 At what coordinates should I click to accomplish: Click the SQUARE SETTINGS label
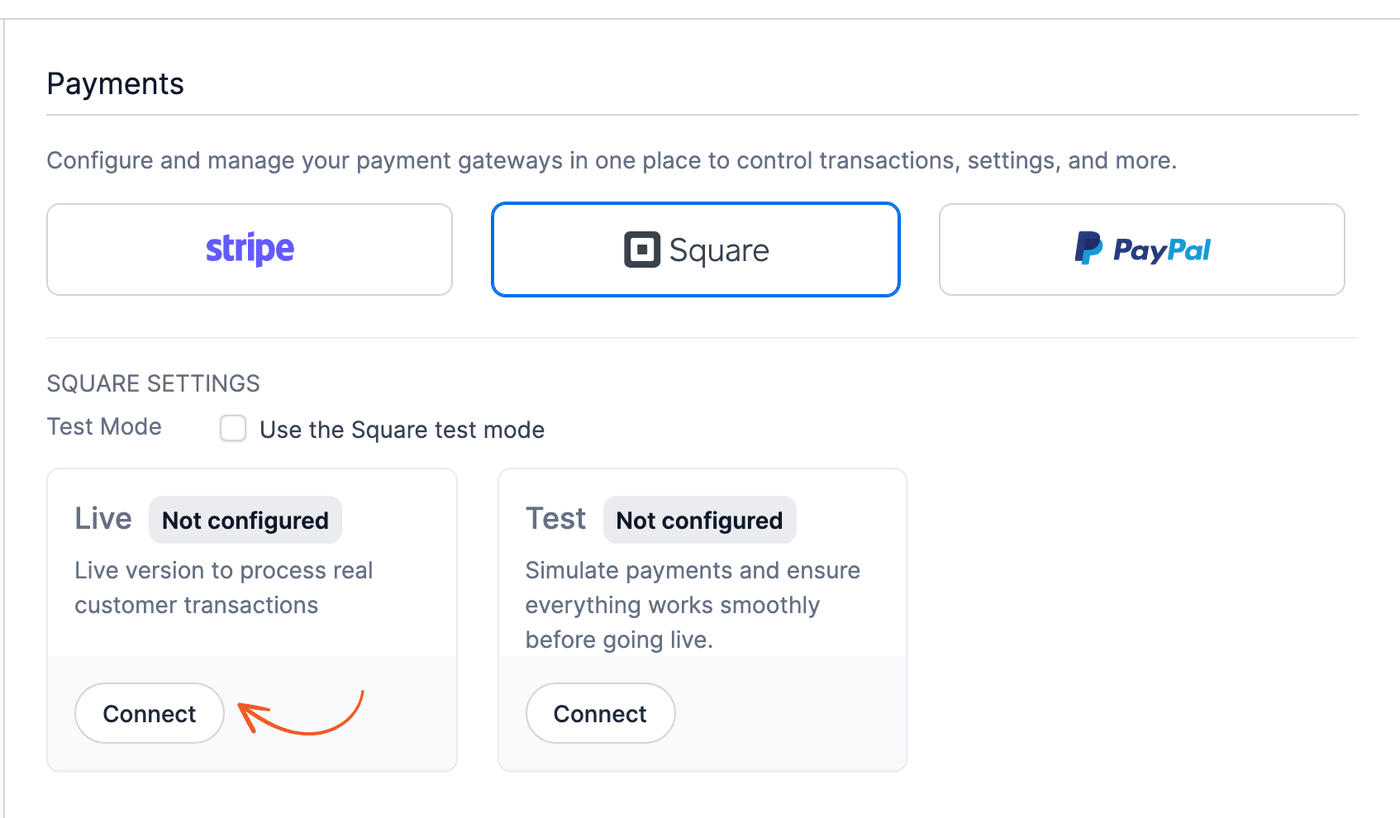pos(153,383)
